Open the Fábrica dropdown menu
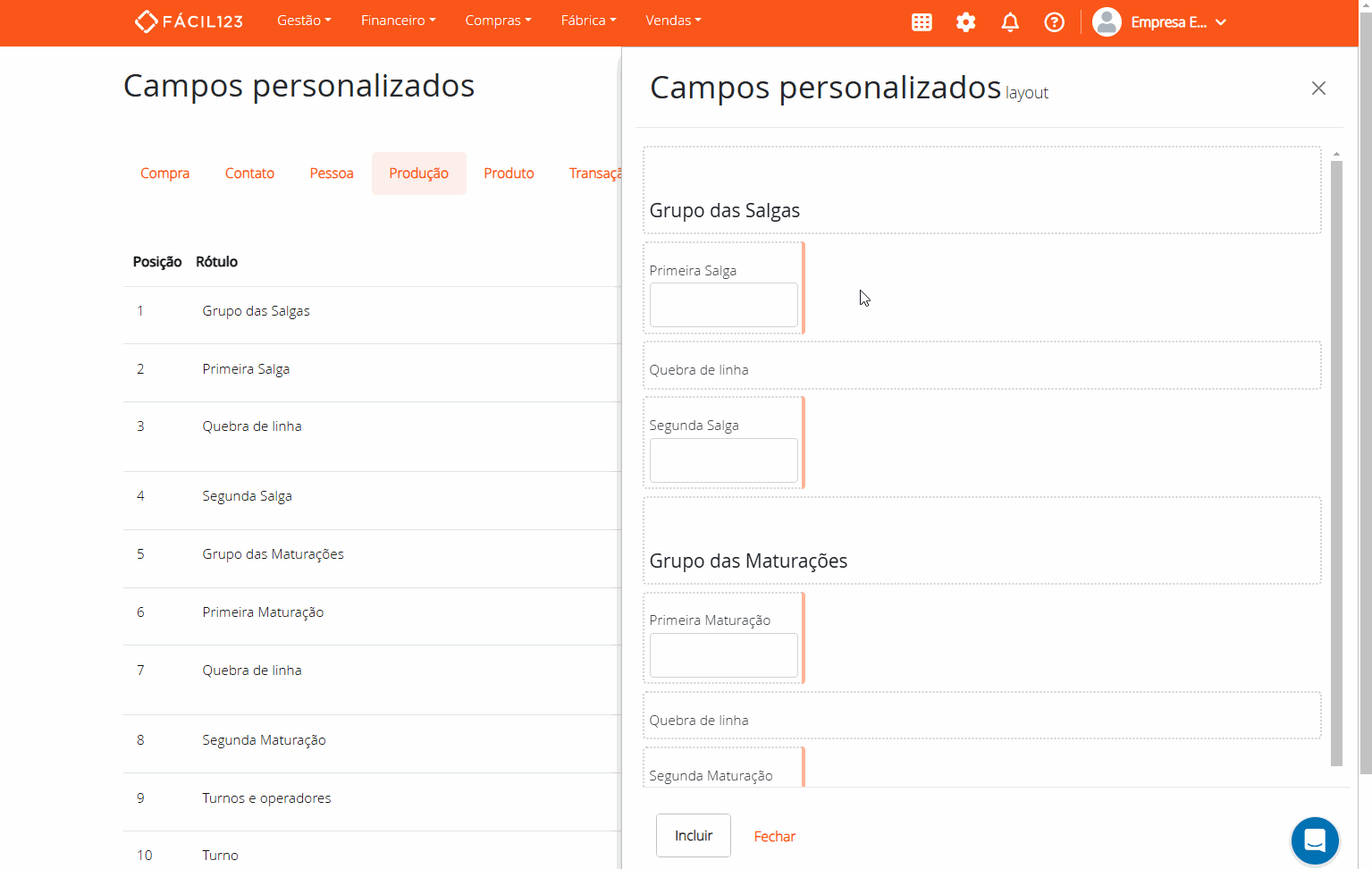Viewport: 1372px width, 869px height. pyautogui.click(x=588, y=21)
